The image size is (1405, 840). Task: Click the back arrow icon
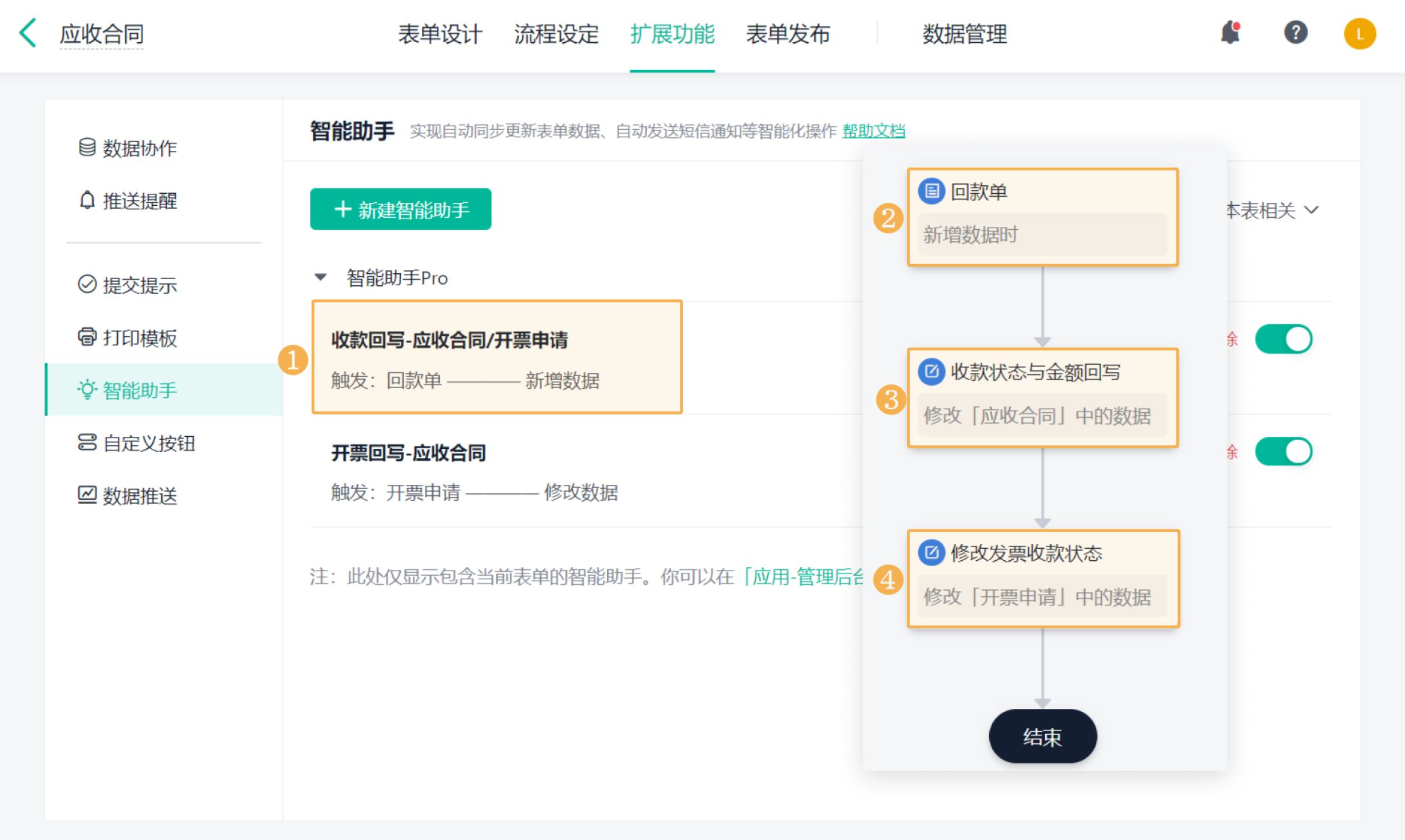point(28,33)
